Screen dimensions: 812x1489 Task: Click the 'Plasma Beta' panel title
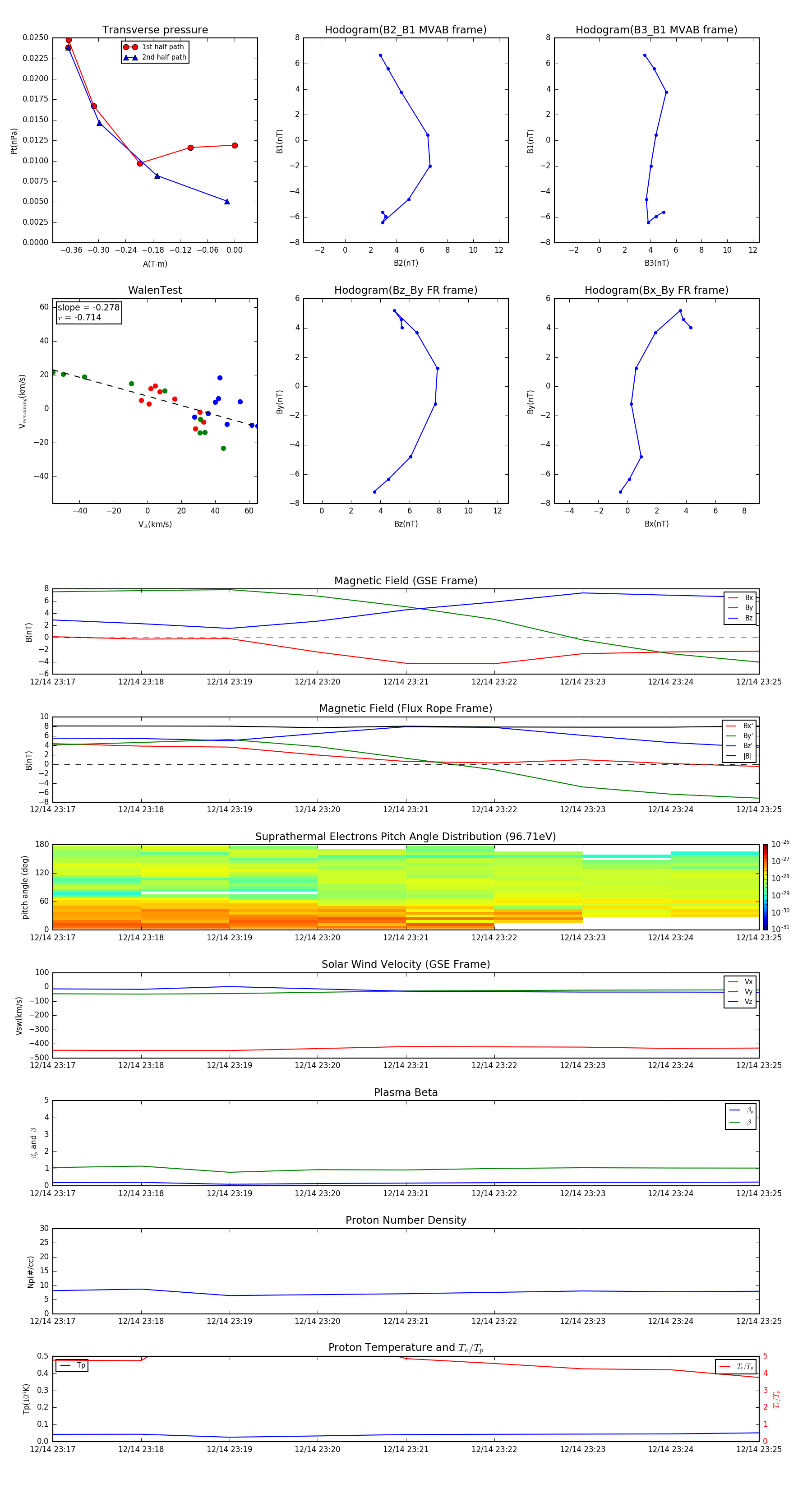(x=406, y=1092)
